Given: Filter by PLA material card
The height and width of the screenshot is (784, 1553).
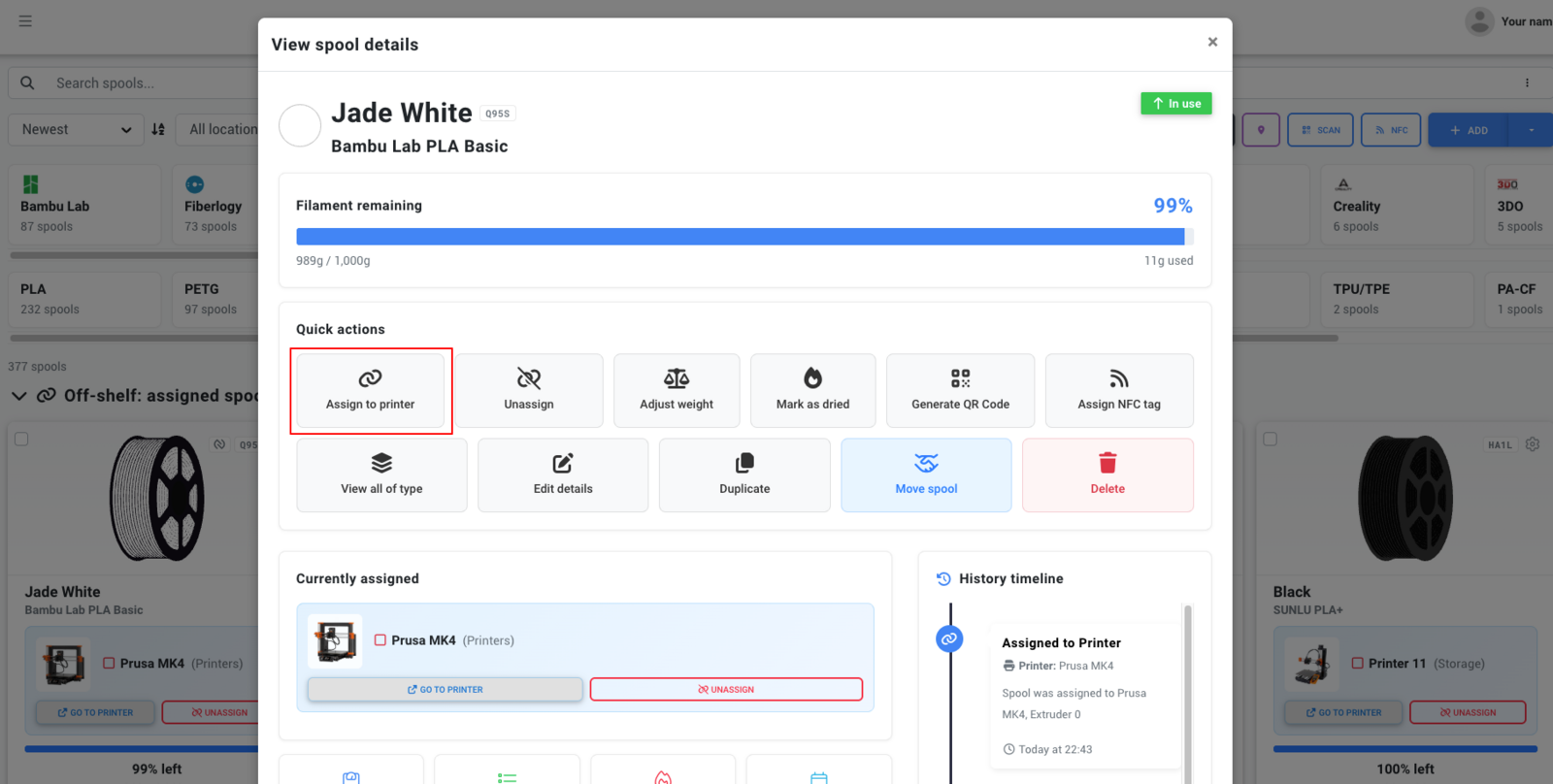Looking at the screenshot, I should (x=84, y=299).
